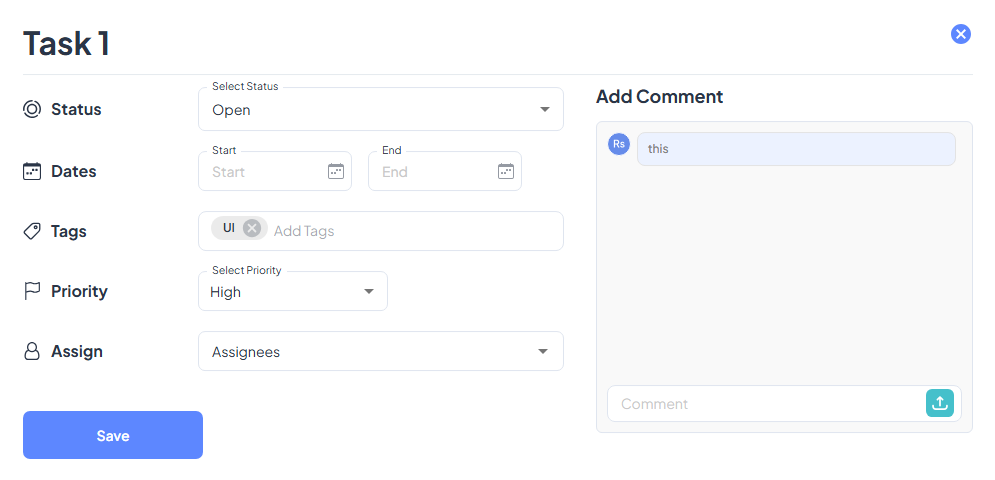Click into the End date field
This screenshot has height=480, width=995.
(432, 172)
